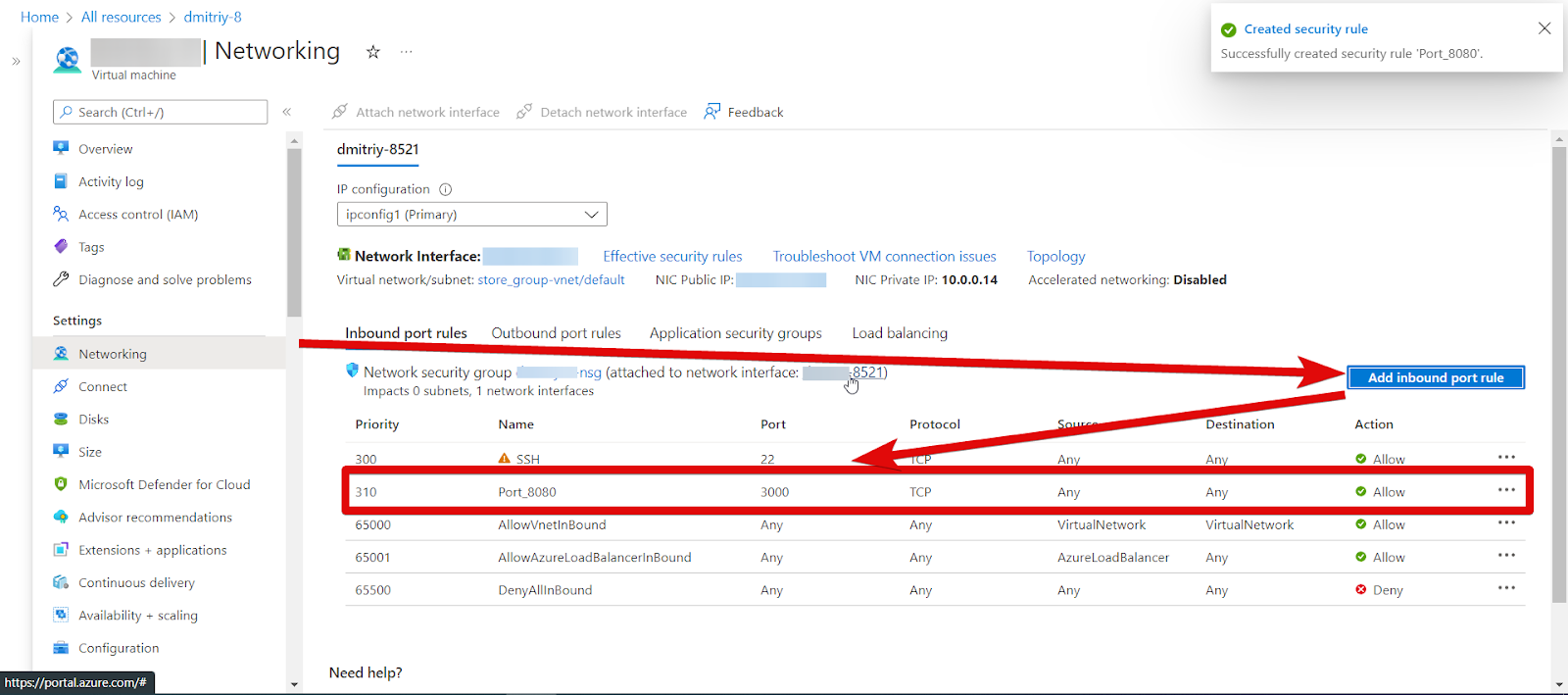Open Diagnose and solve problems
Screen dimensions: 1568x695
165,280
